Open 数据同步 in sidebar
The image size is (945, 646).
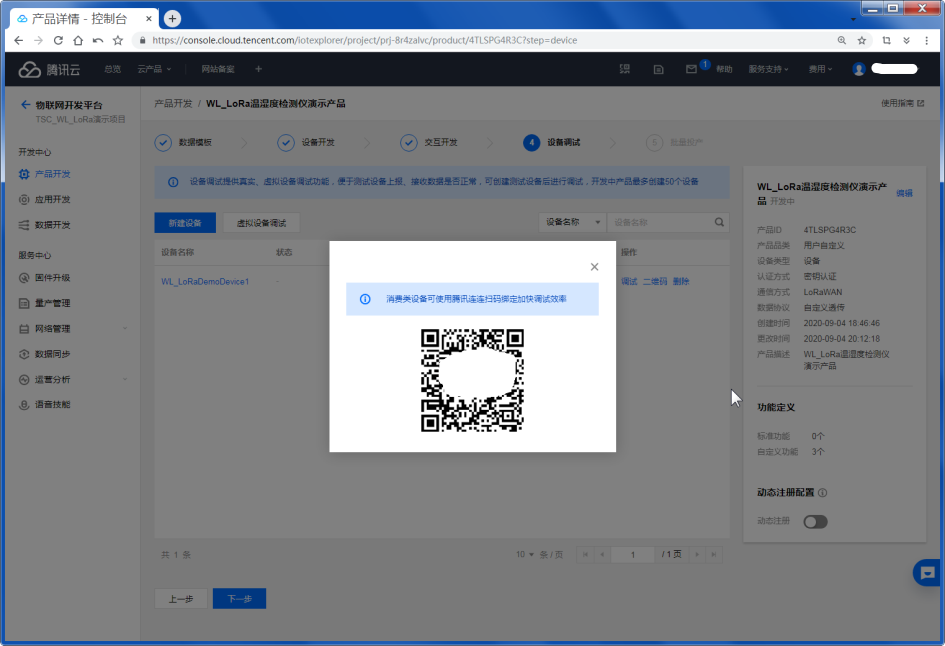click(x=52, y=354)
